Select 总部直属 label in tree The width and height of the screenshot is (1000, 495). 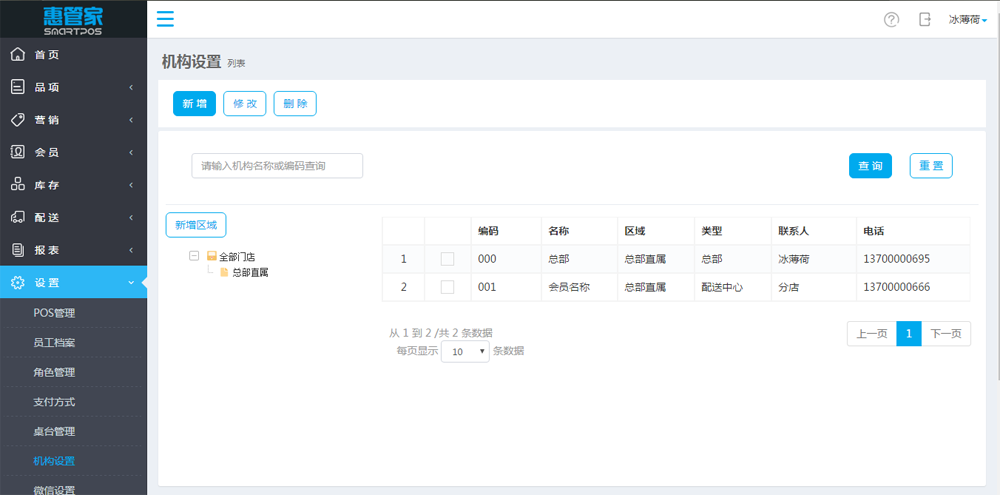[x=251, y=272]
